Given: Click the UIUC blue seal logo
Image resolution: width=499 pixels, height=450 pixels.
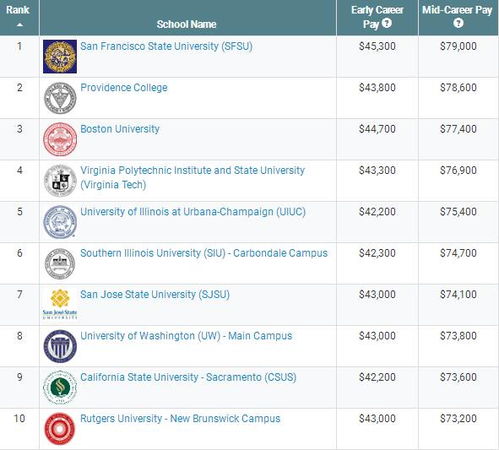Looking at the screenshot, I should tap(60, 222).
